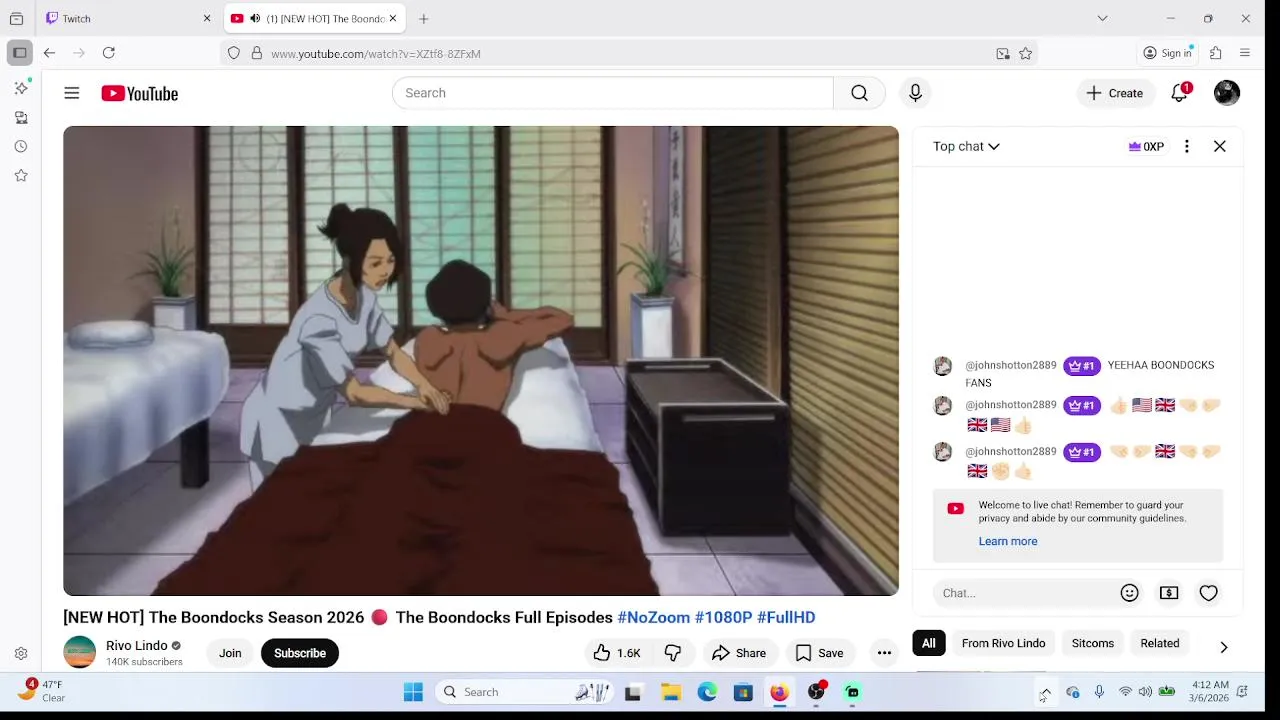Screen dimensions: 1280x720
Task: Click the Create button
Action: 1115,93
